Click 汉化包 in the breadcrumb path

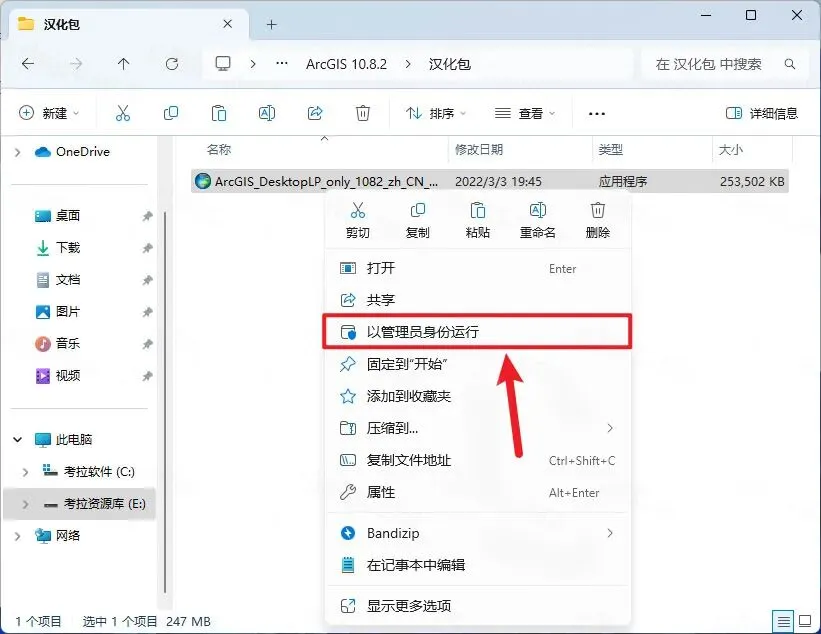[x=449, y=64]
